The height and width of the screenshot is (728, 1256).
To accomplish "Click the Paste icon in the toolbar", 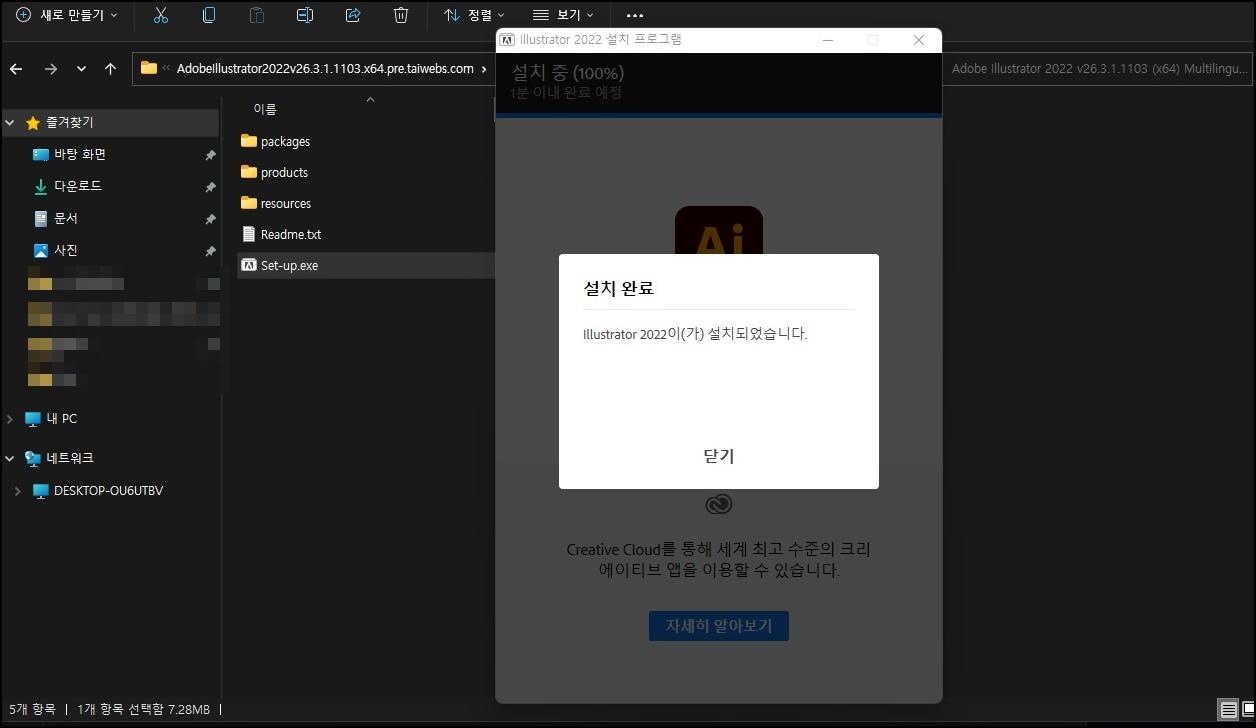I will point(257,15).
